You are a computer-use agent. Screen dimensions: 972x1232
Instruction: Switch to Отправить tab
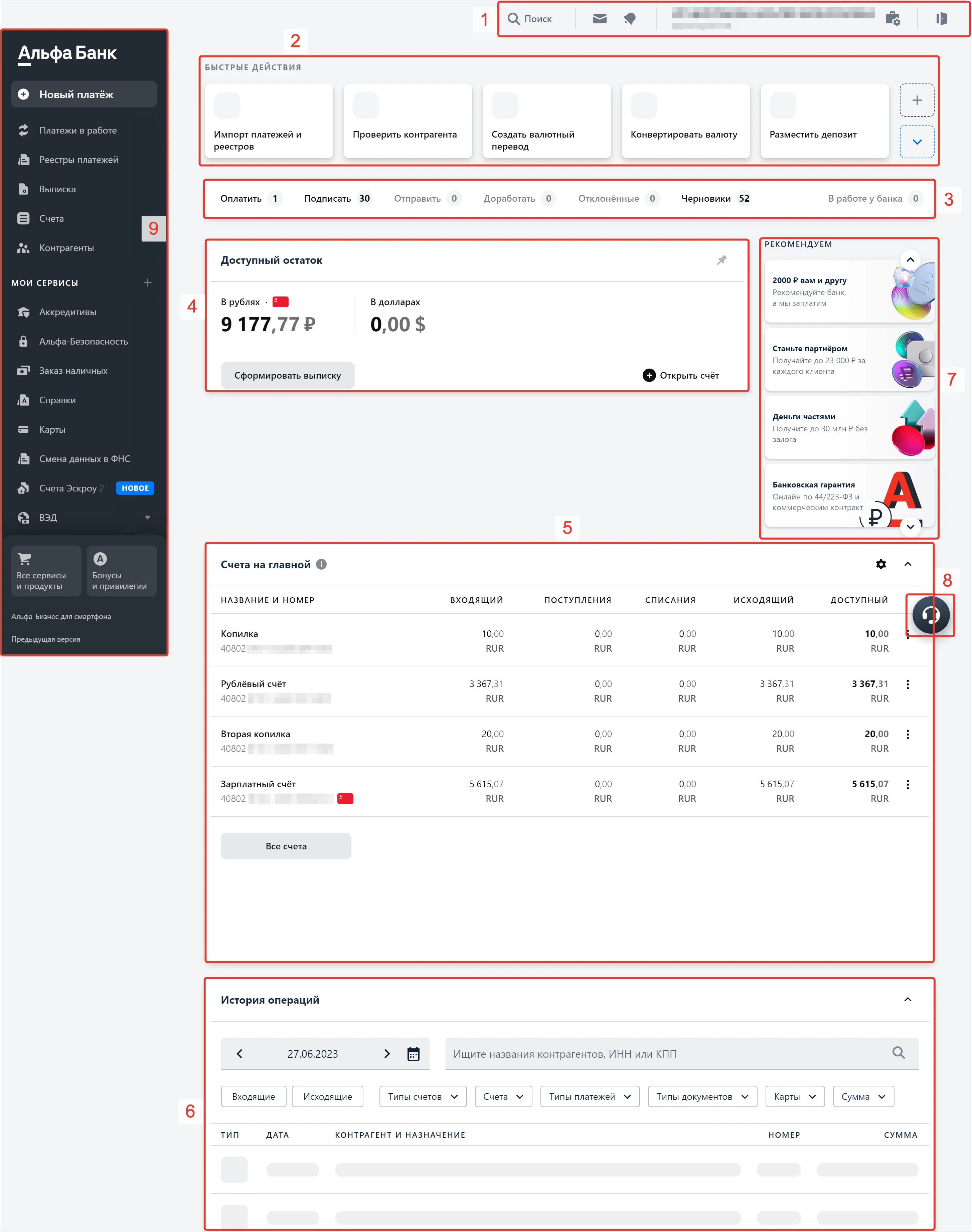(x=428, y=199)
